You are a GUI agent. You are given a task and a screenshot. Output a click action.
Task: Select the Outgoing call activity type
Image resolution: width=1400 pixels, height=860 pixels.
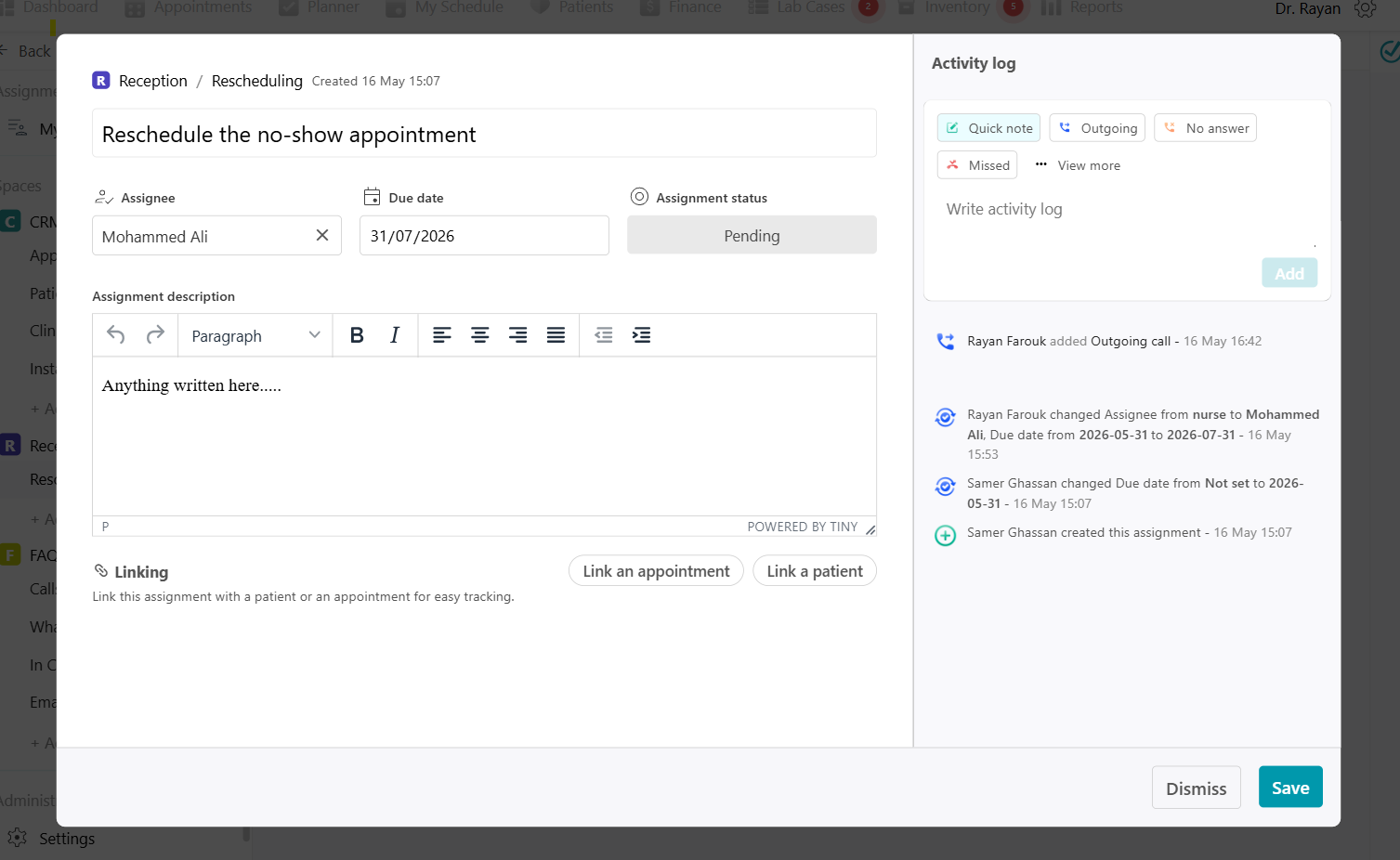1097,128
